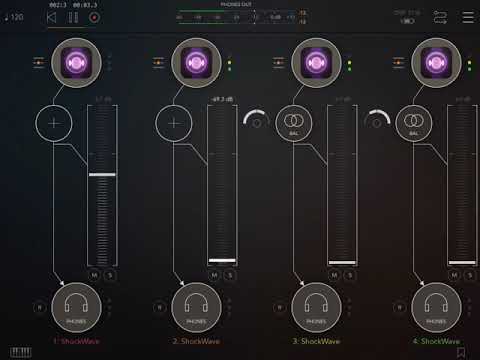The image size is (480, 360).
Task: Show the on-screen keyboard icon
Action: tap(21, 352)
